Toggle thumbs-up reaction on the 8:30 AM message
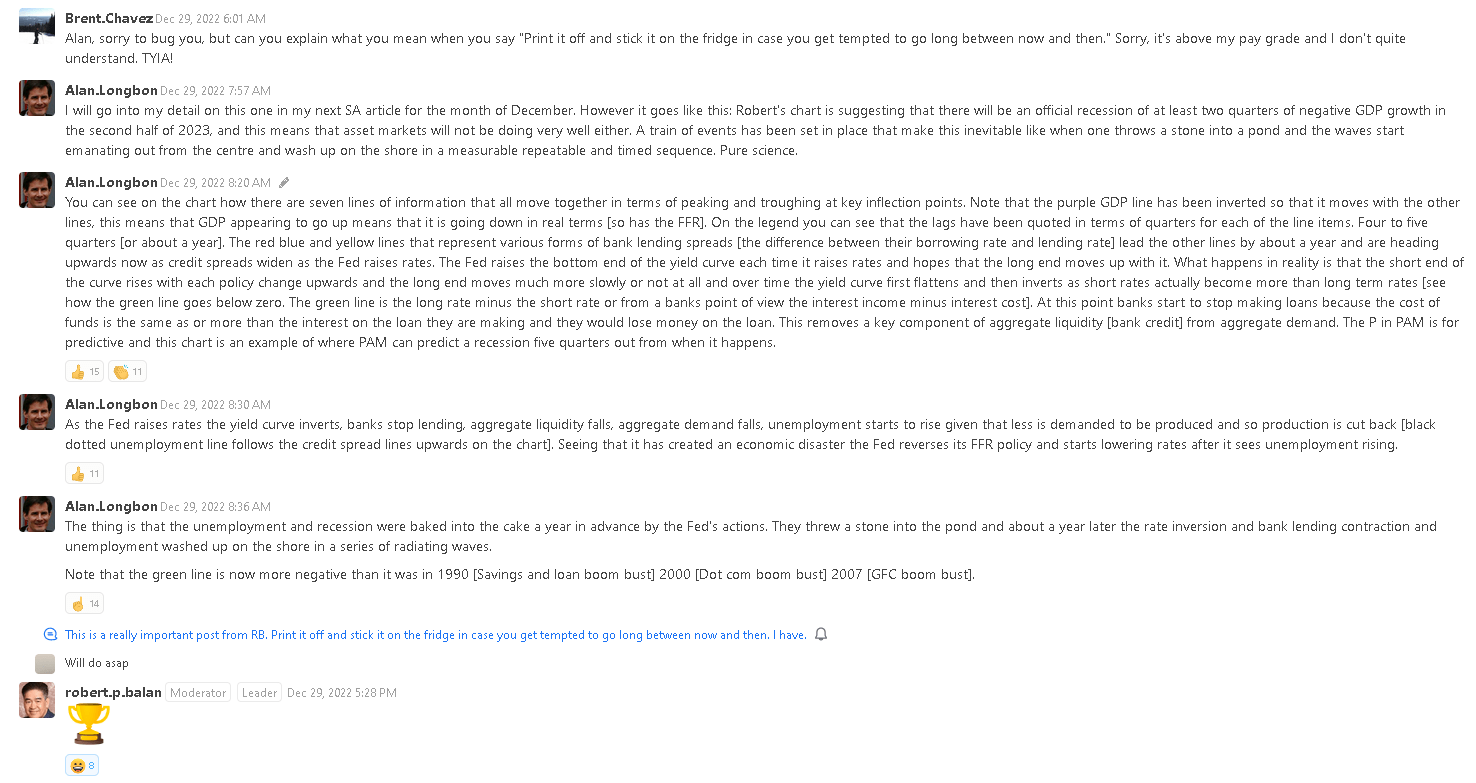Viewport: 1476px width, 783px height. click(84, 474)
